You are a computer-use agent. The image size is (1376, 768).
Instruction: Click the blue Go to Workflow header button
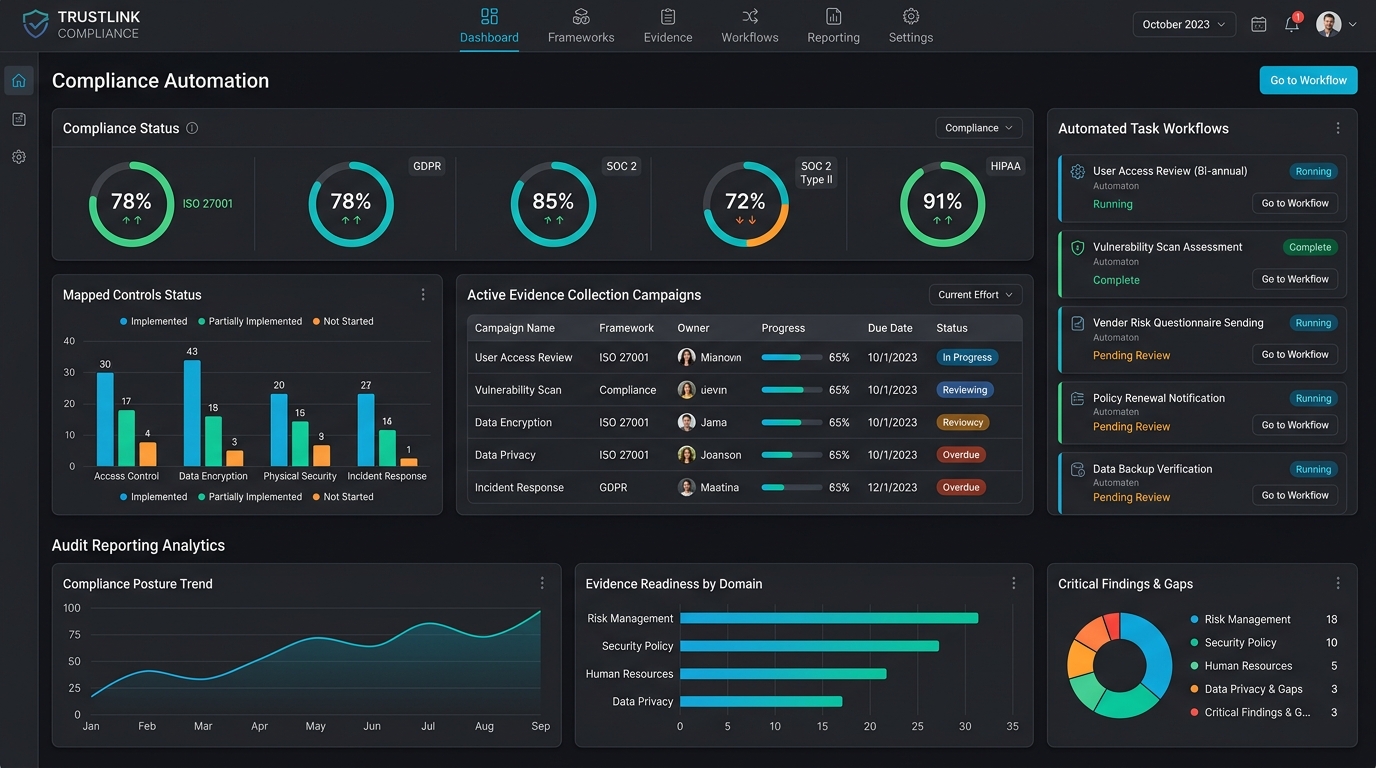[x=1308, y=80]
